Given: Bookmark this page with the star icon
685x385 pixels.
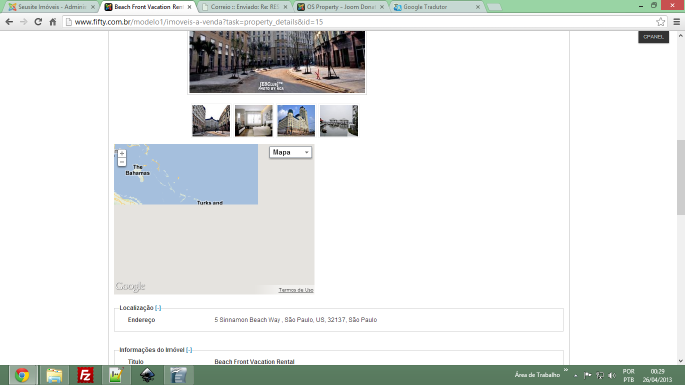Looking at the screenshot, I should coord(661,21).
